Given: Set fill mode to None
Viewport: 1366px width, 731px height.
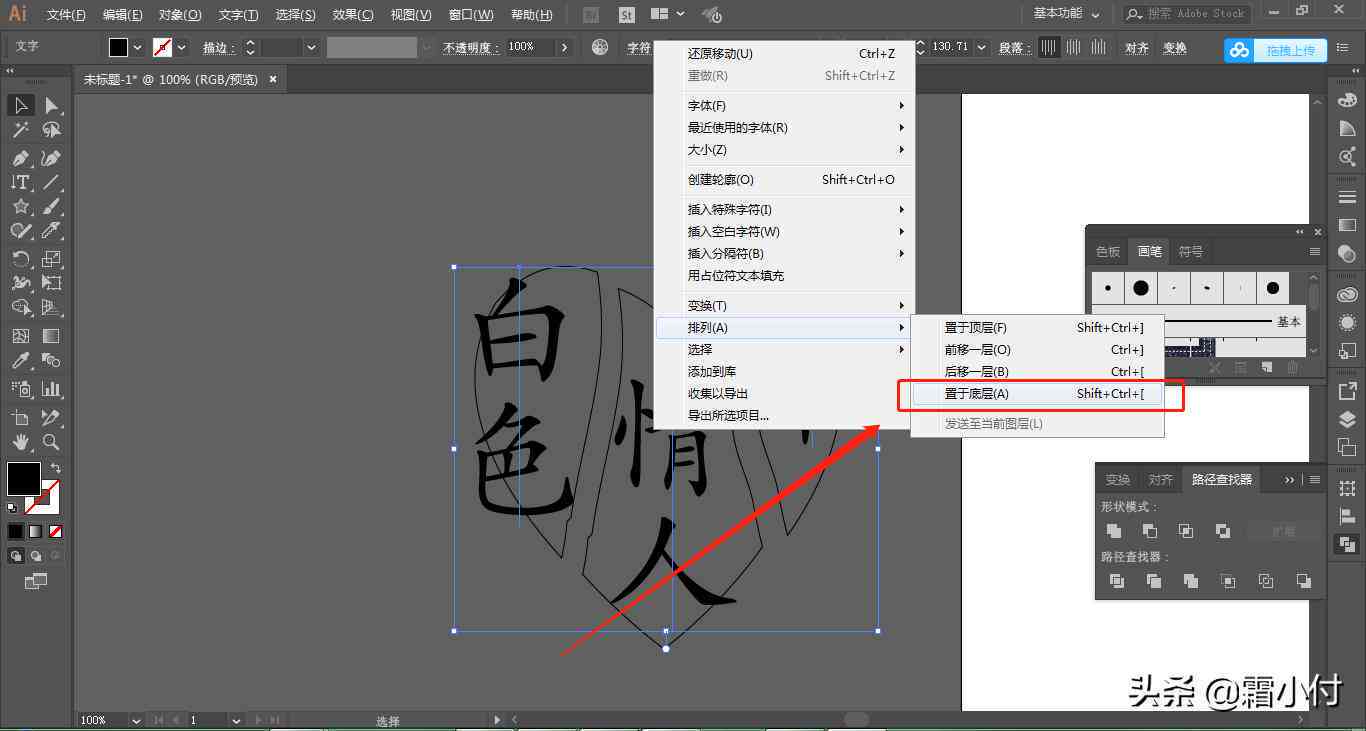Looking at the screenshot, I should click(56, 532).
